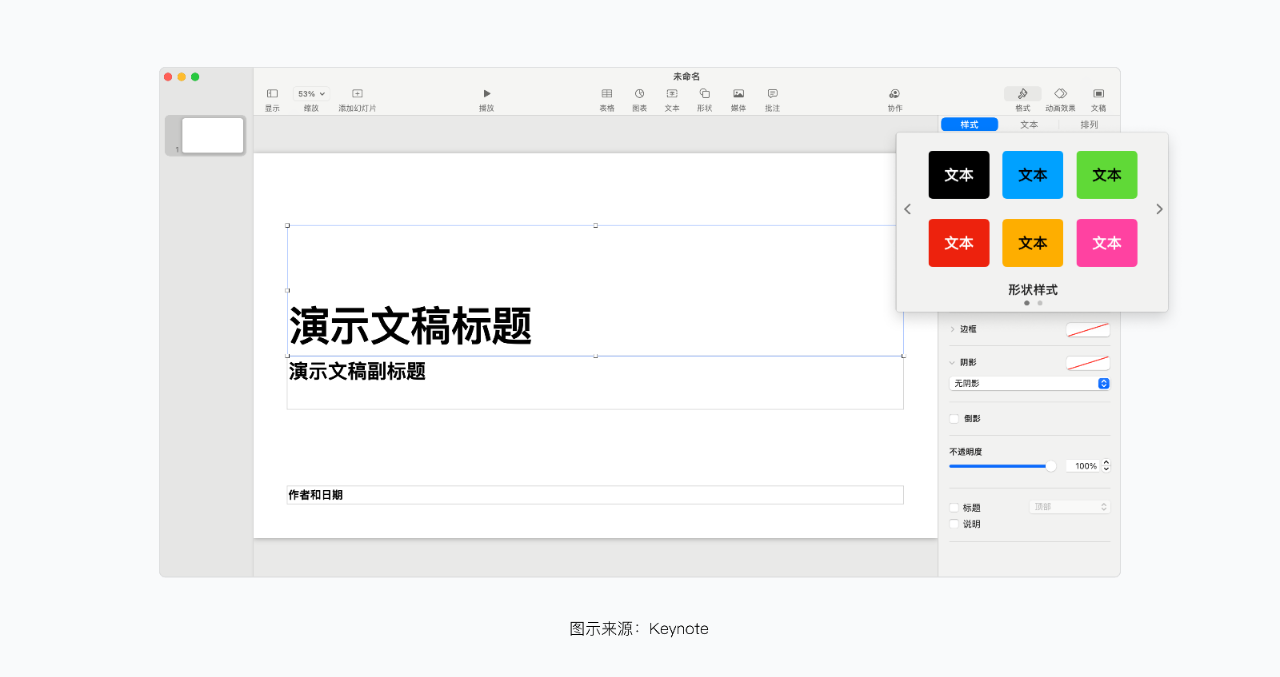
Task: Check the 标题 caption title checkbox
Action: [954, 508]
